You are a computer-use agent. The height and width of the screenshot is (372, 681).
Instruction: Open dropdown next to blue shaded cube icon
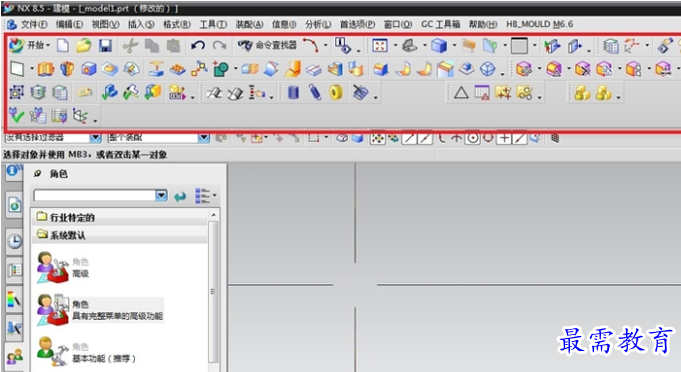pyautogui.click(x=454, y=45)
